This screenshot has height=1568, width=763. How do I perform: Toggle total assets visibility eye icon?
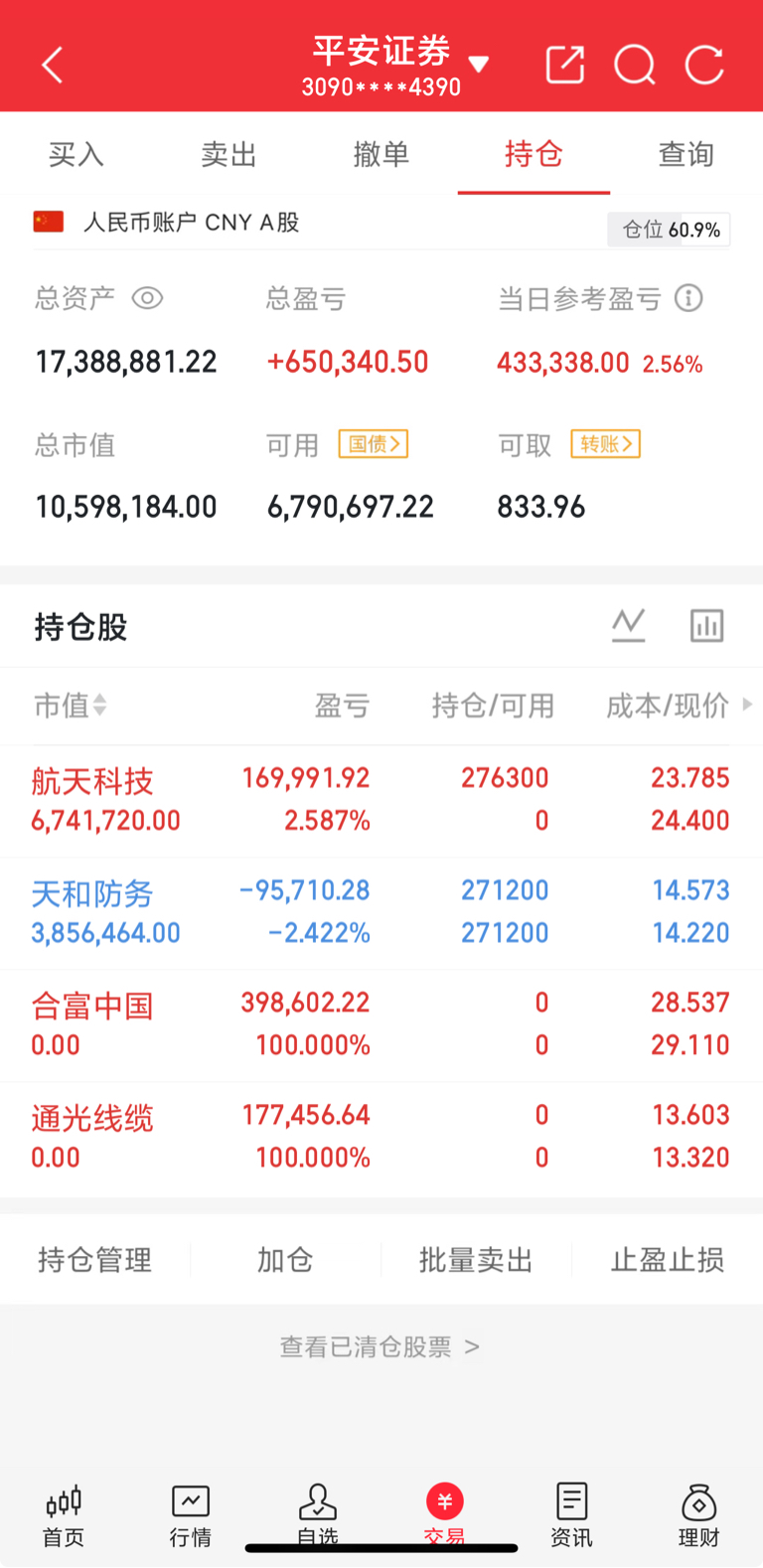point(147,298)
